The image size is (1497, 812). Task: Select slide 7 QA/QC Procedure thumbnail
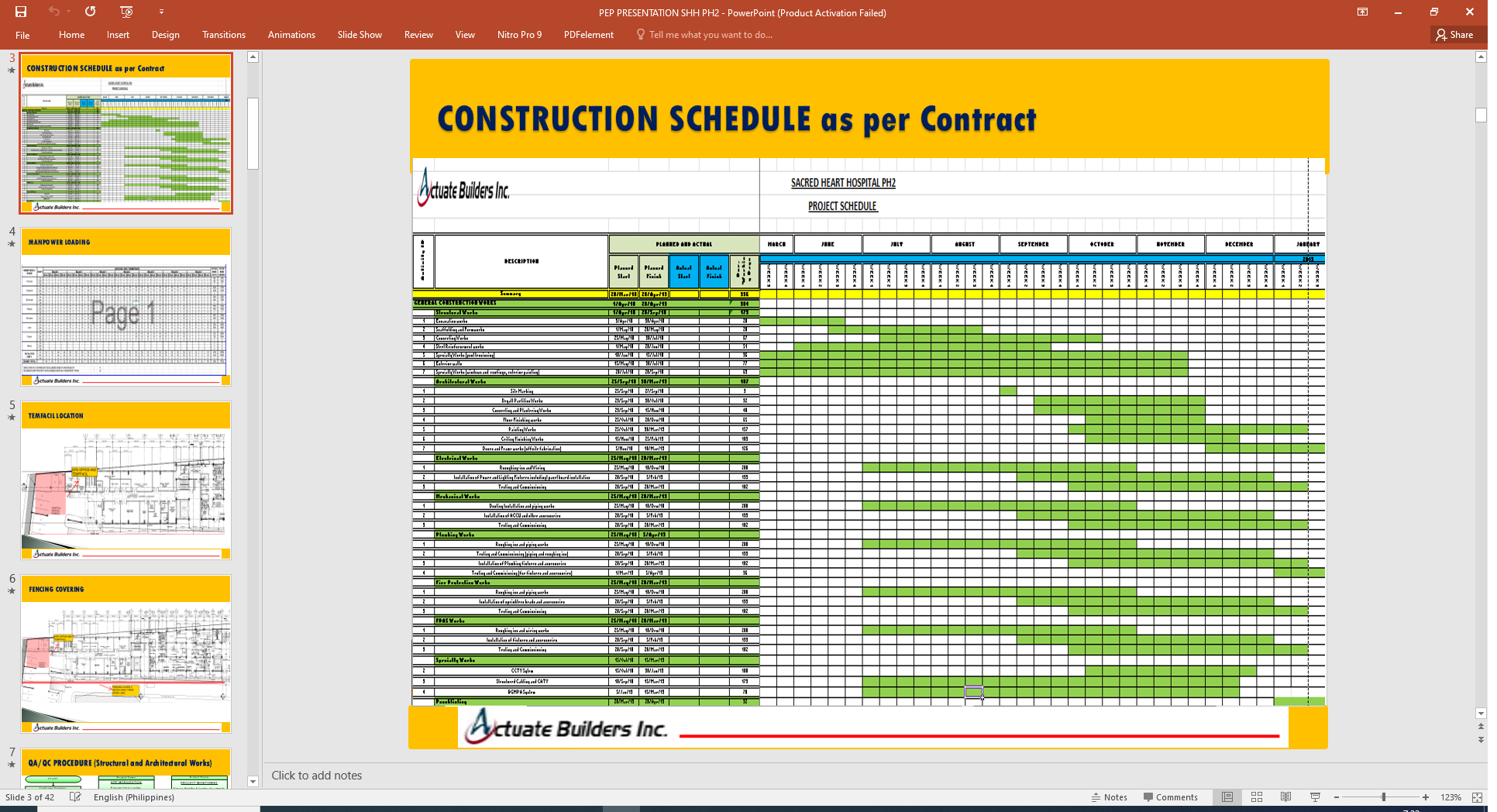(126, 769)
